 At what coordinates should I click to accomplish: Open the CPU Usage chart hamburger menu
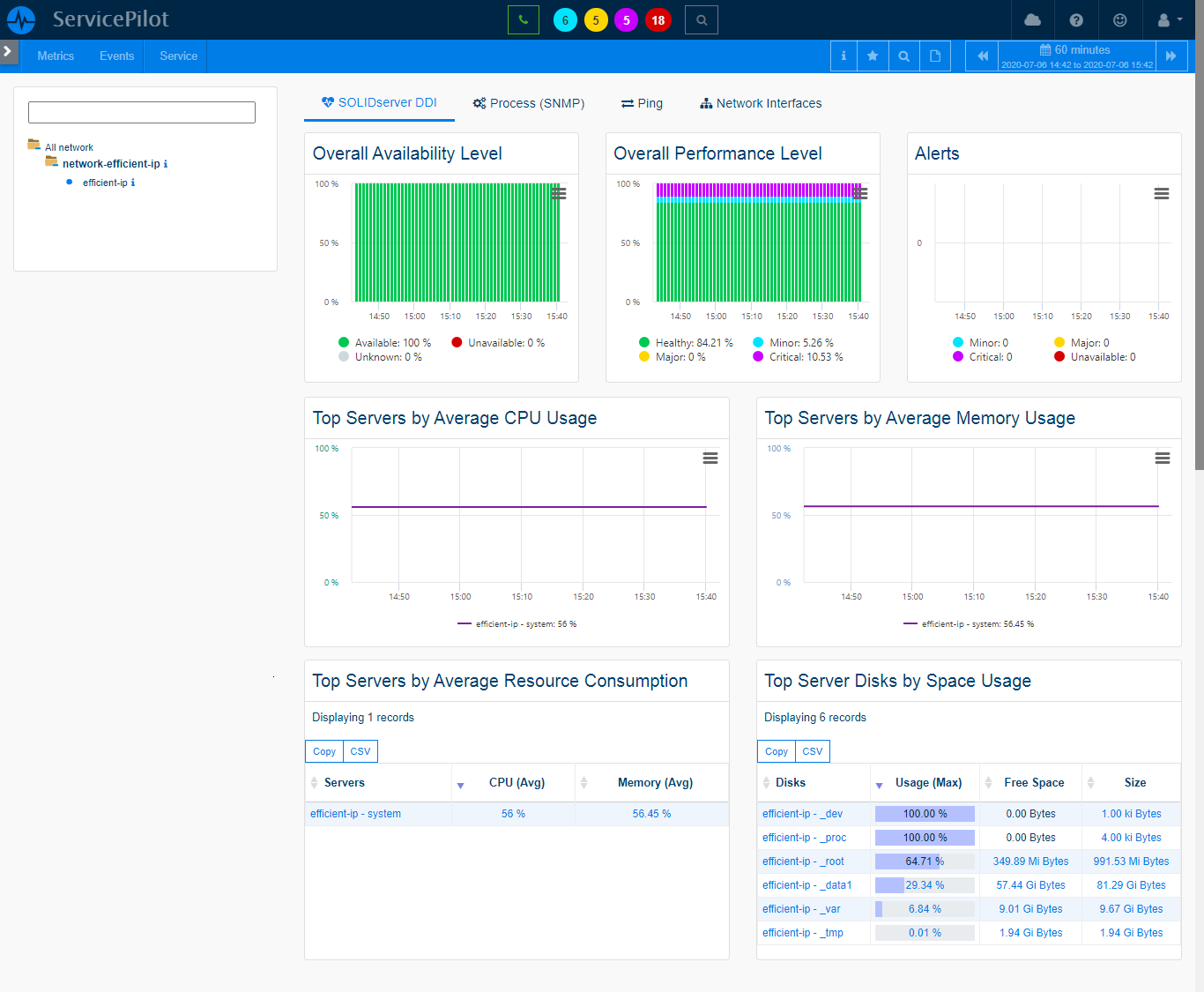[x=710, y=458]
